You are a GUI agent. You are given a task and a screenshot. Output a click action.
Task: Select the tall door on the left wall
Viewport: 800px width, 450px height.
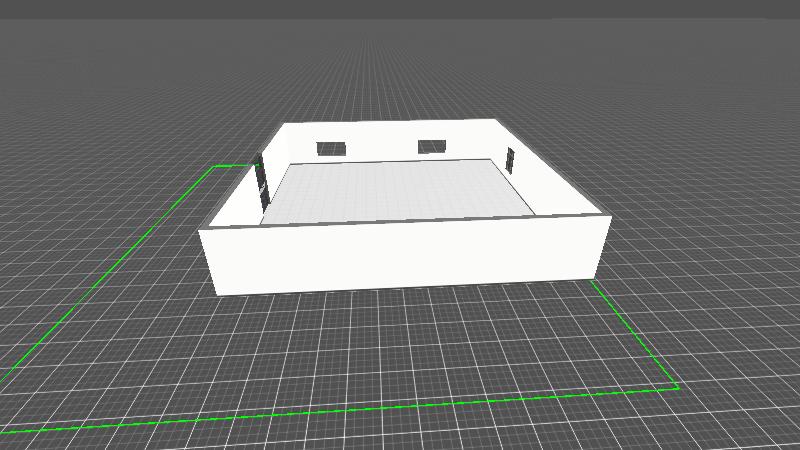click(262, 181)
